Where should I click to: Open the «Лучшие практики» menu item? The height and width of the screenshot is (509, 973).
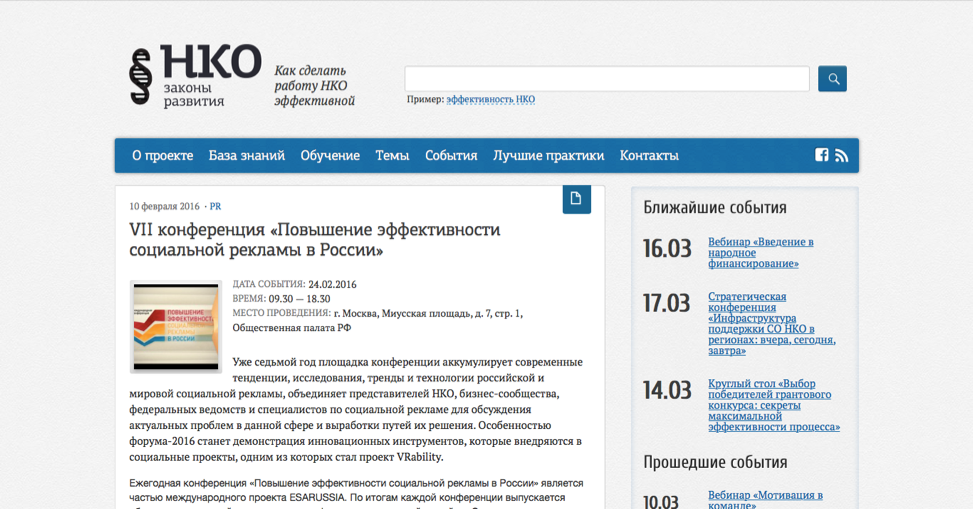549,156
